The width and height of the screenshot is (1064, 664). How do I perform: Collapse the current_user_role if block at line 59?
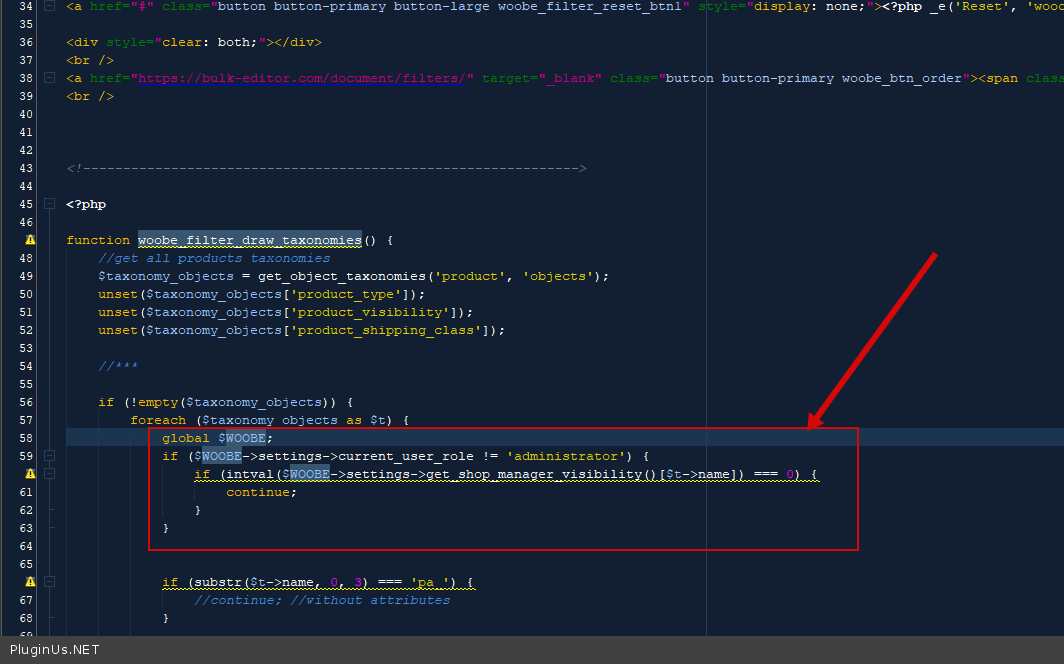[49, 456]
